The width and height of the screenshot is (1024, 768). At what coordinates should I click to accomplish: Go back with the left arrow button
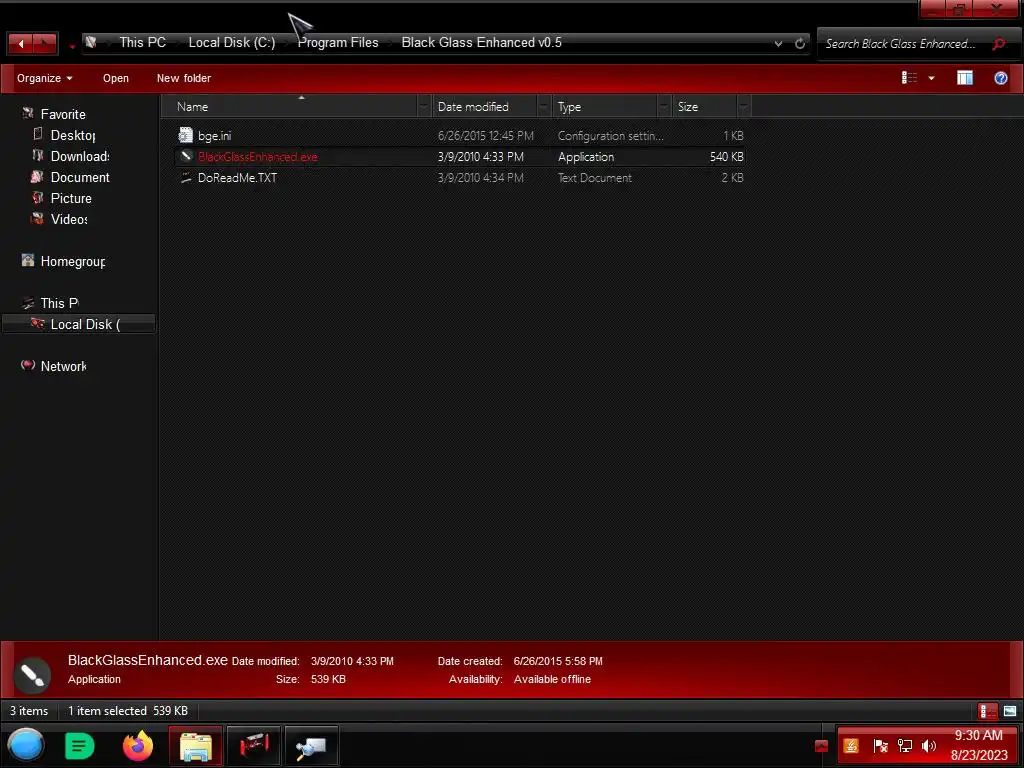tap(20, 44)
